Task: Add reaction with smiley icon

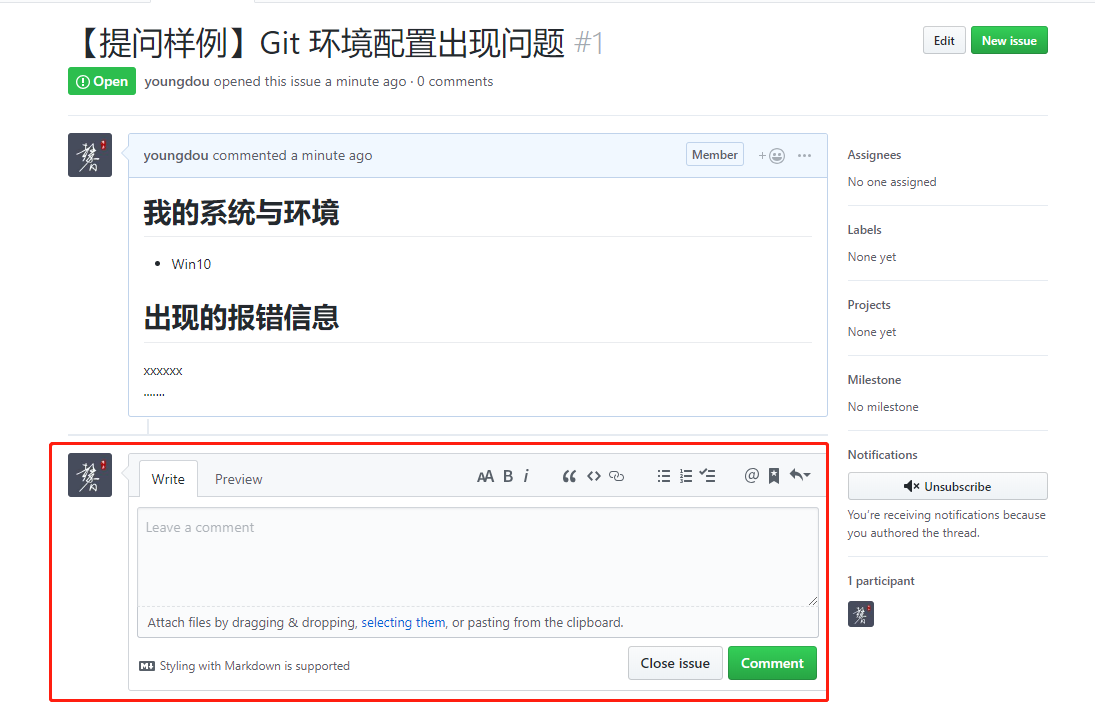Action: [x=772, y=156]
